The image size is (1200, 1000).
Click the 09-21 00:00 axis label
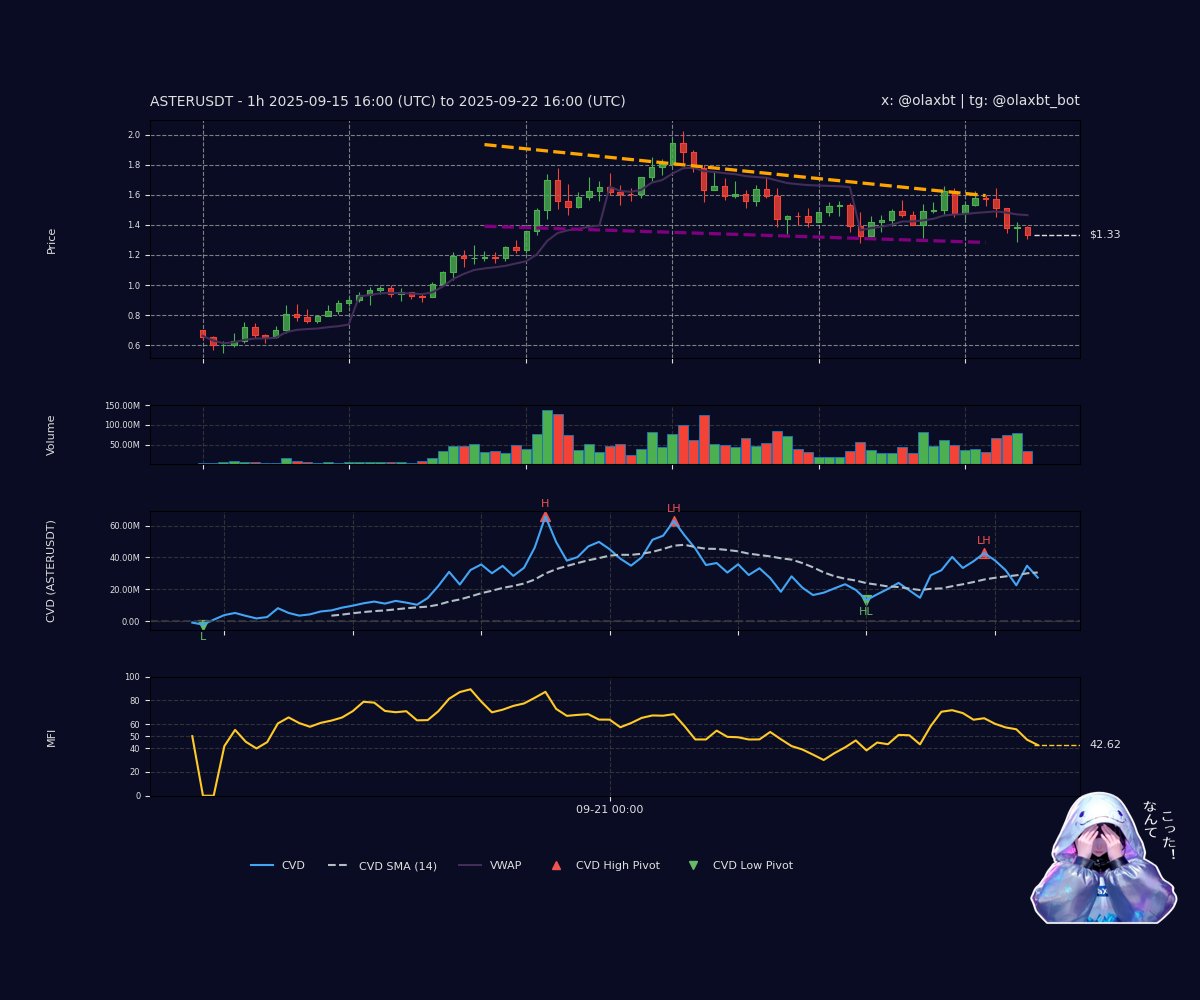pyautogui.click(x=611, y=810)
